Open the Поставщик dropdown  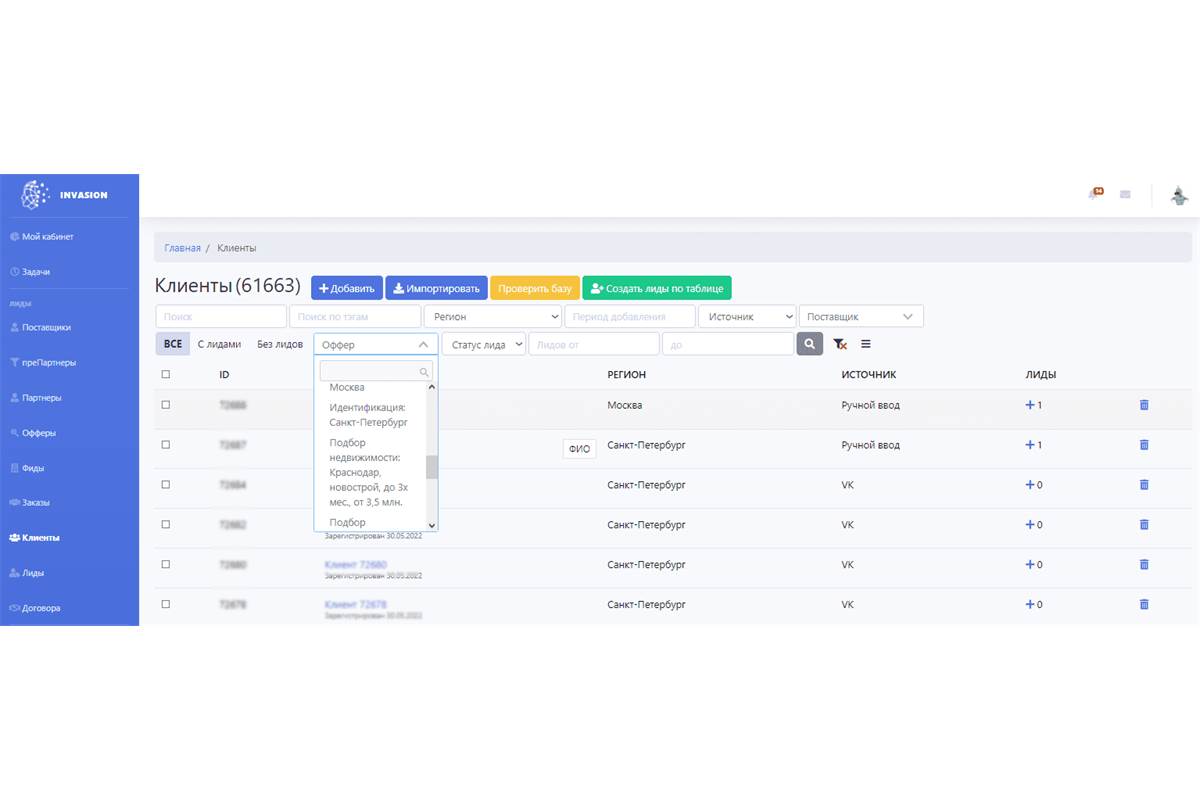[861, 316]
